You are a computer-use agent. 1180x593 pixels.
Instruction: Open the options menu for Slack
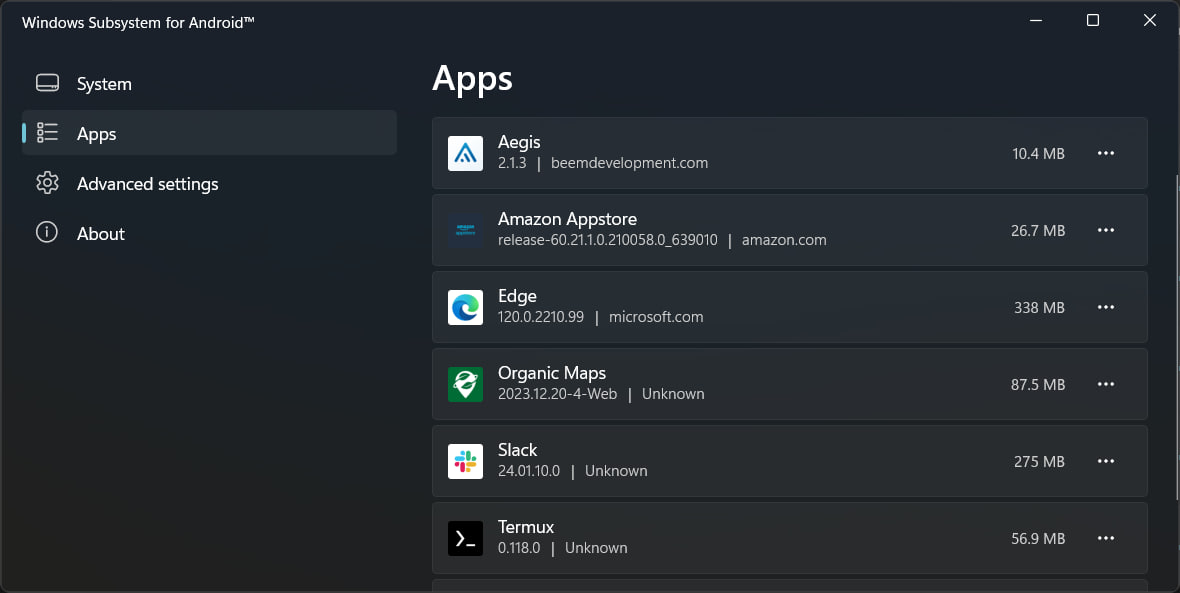[1106, 461]
